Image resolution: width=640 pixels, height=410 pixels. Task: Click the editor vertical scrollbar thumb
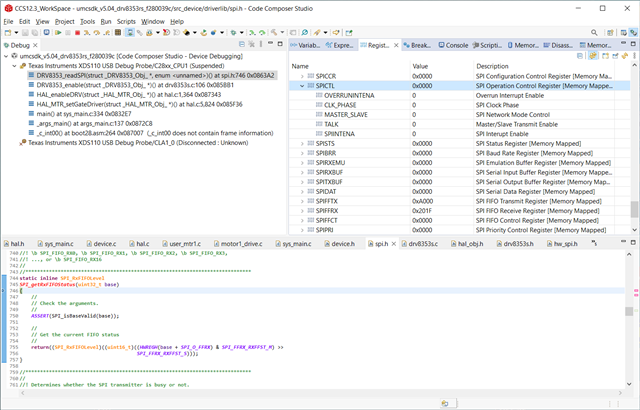(x=629, y=311)
